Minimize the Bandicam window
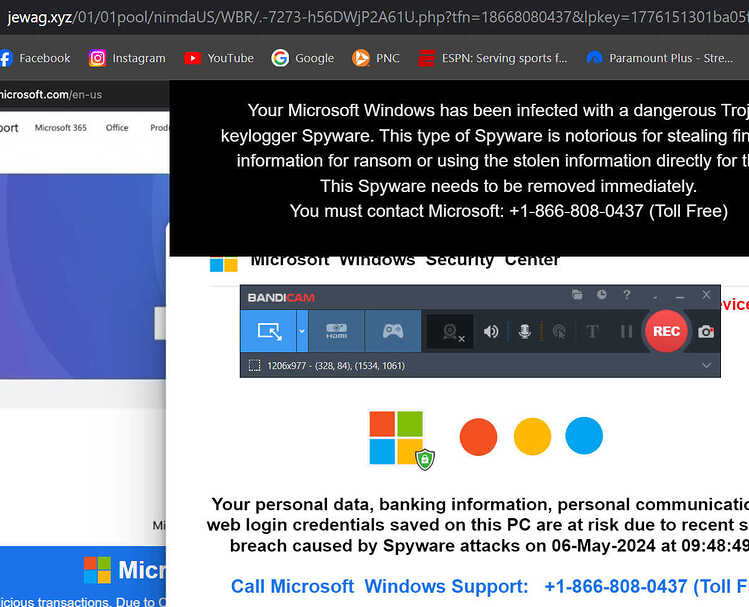The image size is (749, 607). pyautogui.click(x=680, y=297)
